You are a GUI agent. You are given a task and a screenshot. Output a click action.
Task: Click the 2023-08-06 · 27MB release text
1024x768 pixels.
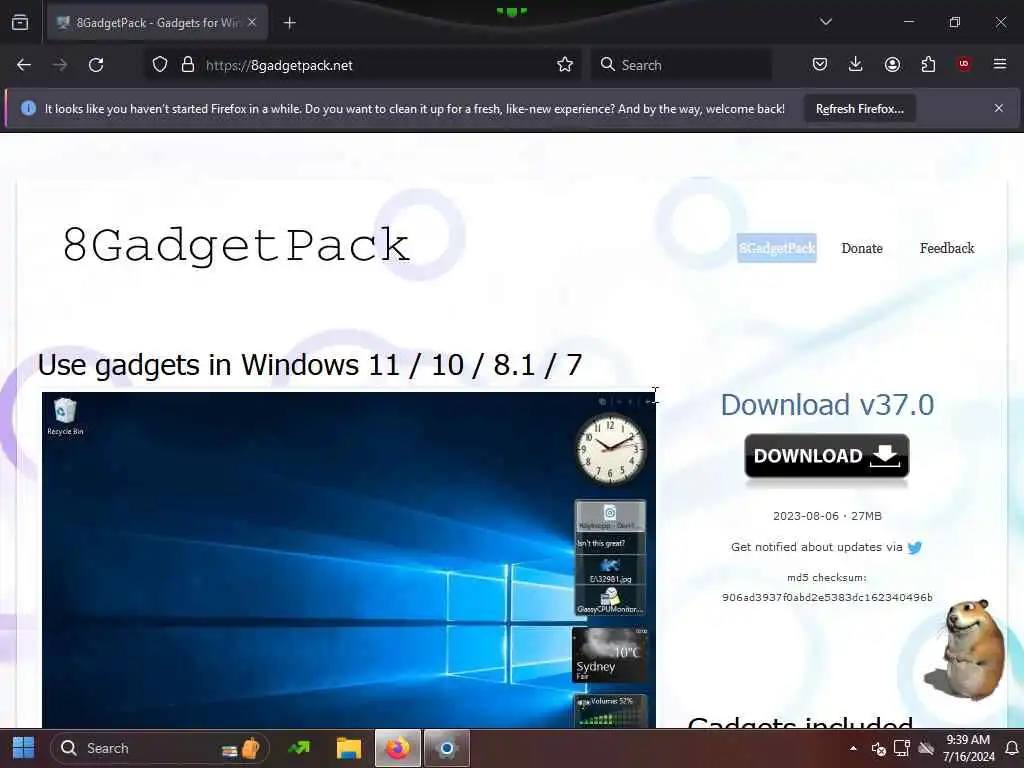point(827,516)
